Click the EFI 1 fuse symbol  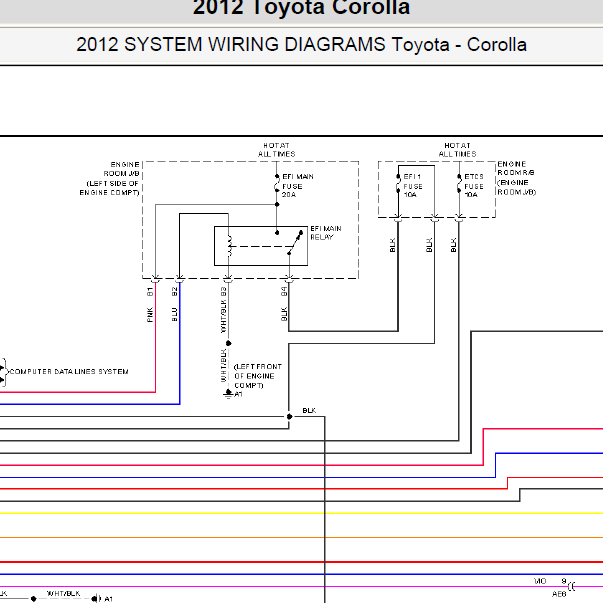click(x=398, y=184)
